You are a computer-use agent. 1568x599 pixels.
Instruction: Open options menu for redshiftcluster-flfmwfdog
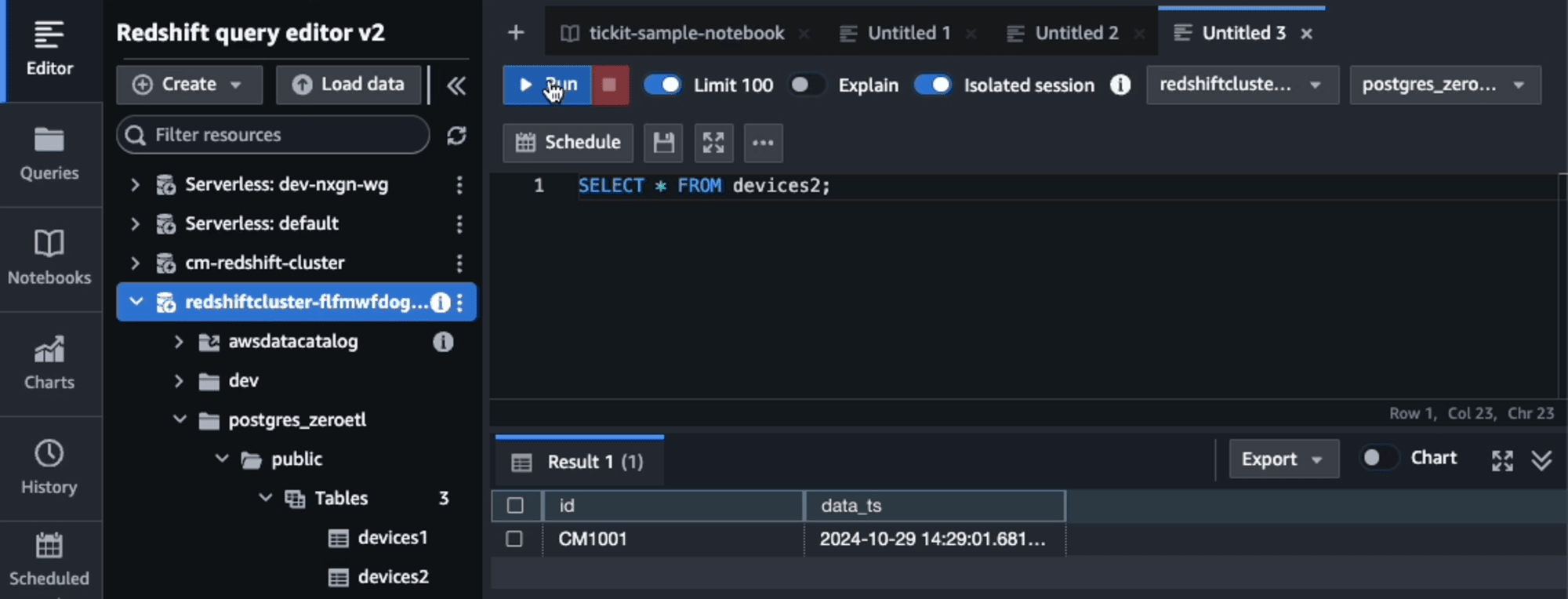[460, 303]
